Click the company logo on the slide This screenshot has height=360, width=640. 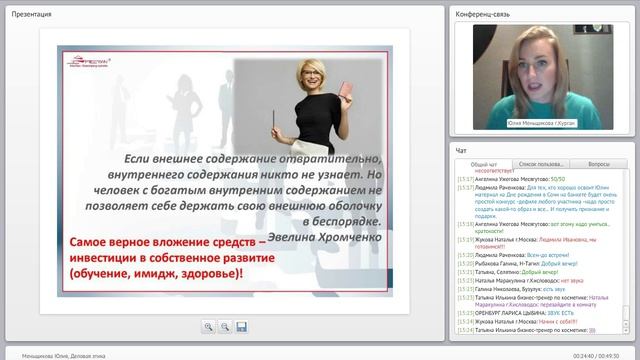[x=89, y=61]
